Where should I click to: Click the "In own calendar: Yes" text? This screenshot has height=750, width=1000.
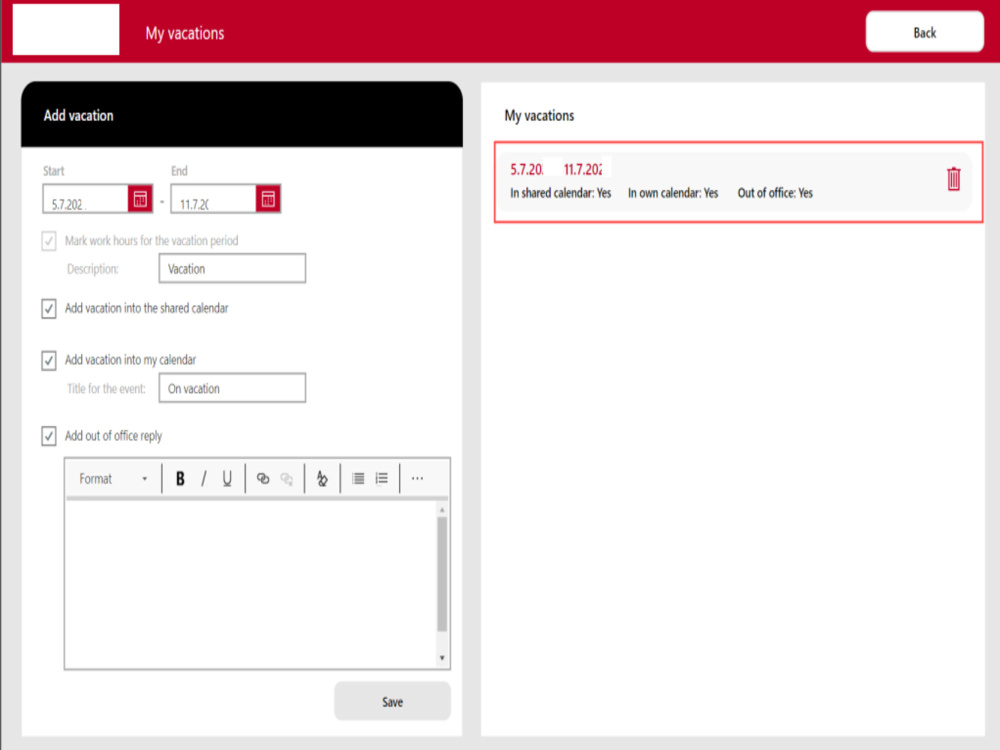[673, 193]
